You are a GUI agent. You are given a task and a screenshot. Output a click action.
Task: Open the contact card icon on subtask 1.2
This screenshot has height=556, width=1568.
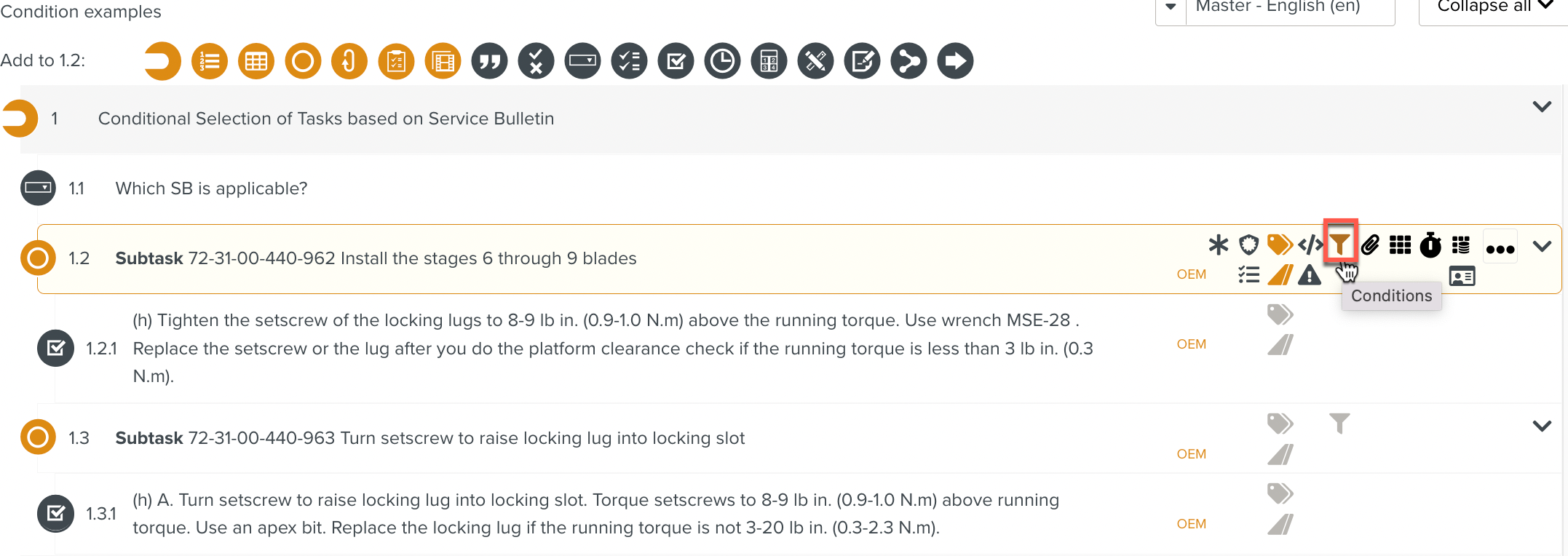coord(1462,276)
